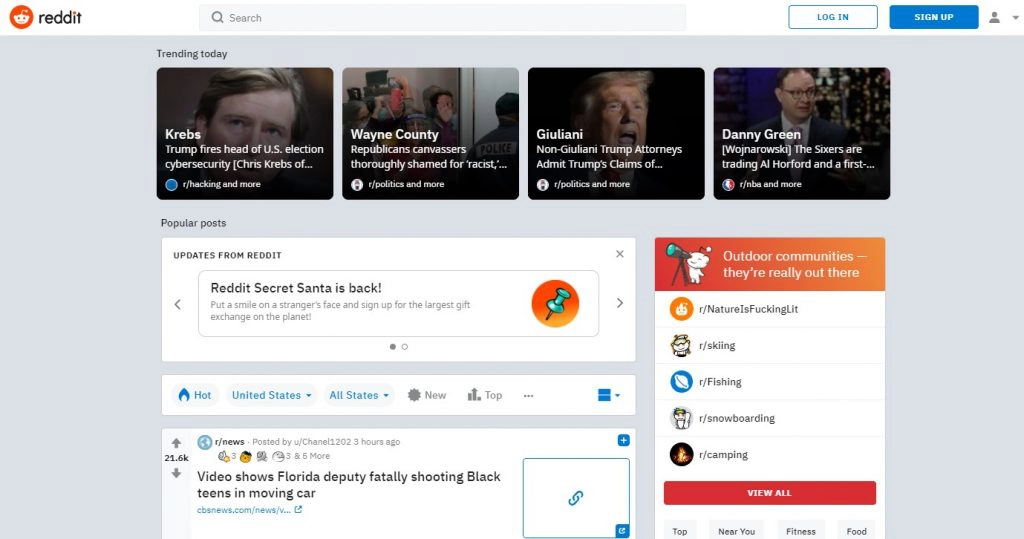Viewport: 1024px width, 539px height.
Task: Open the u/Chanel1202 user profile
Action: tap(325, 442)
